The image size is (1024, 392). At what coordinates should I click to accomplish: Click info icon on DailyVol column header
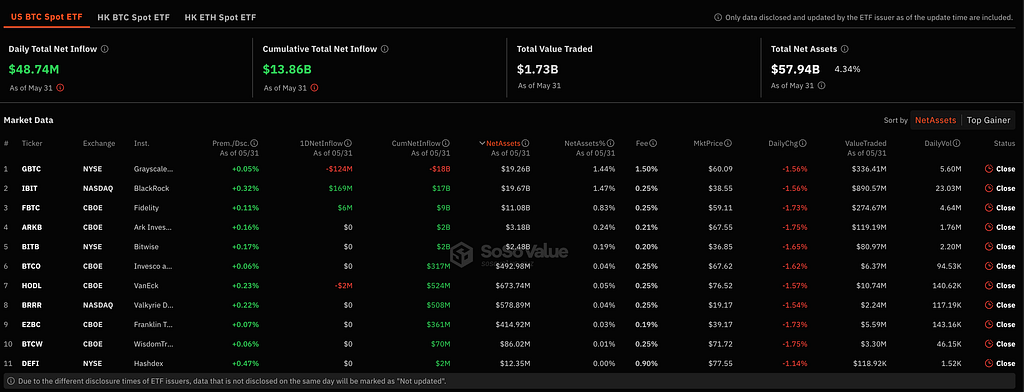pos(957,143)
